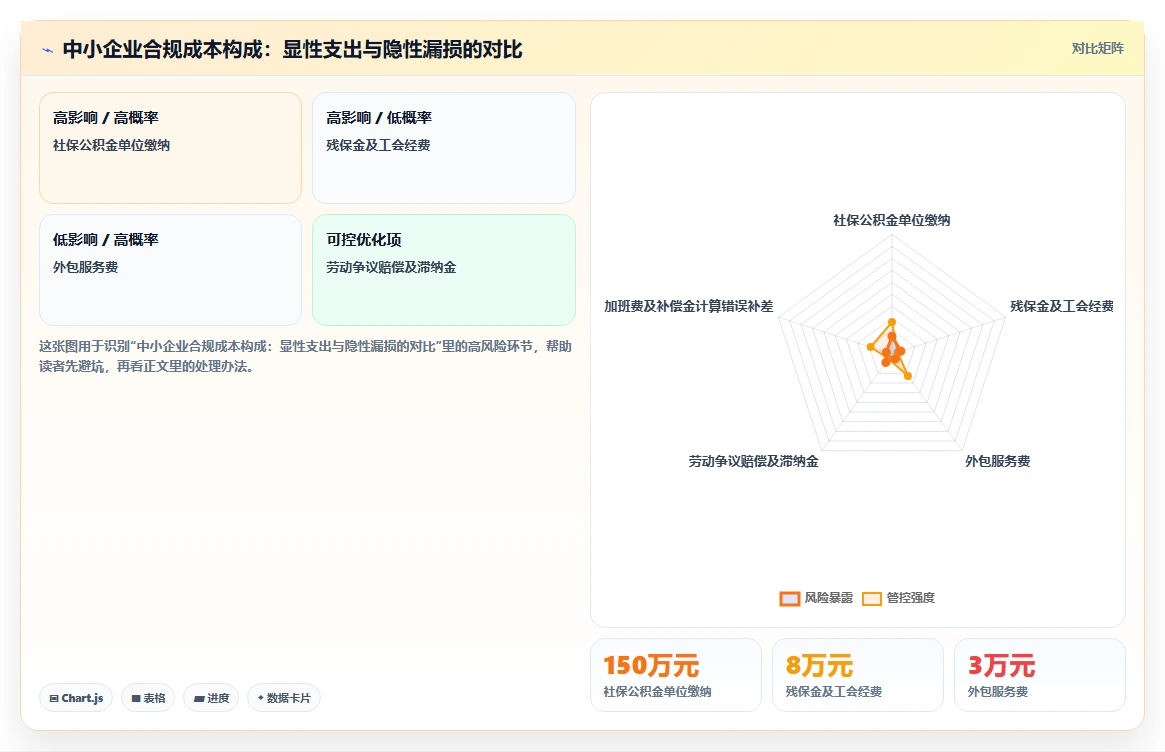Click the description paragraph starting 这张图用于识别

[305, 356]
